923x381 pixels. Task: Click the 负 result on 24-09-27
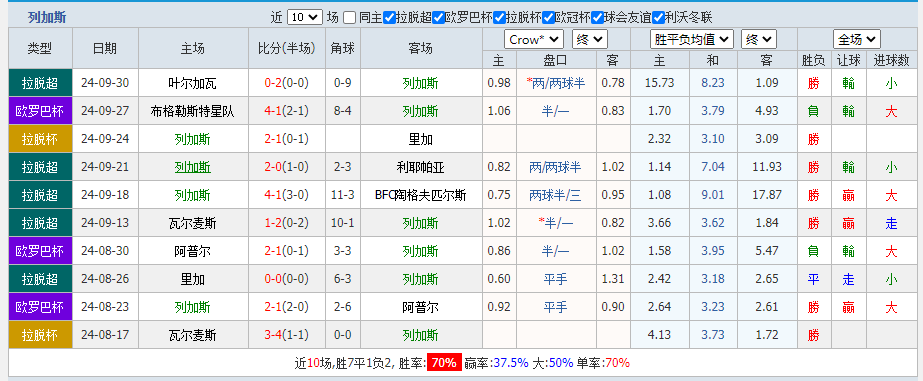(814, 111)
